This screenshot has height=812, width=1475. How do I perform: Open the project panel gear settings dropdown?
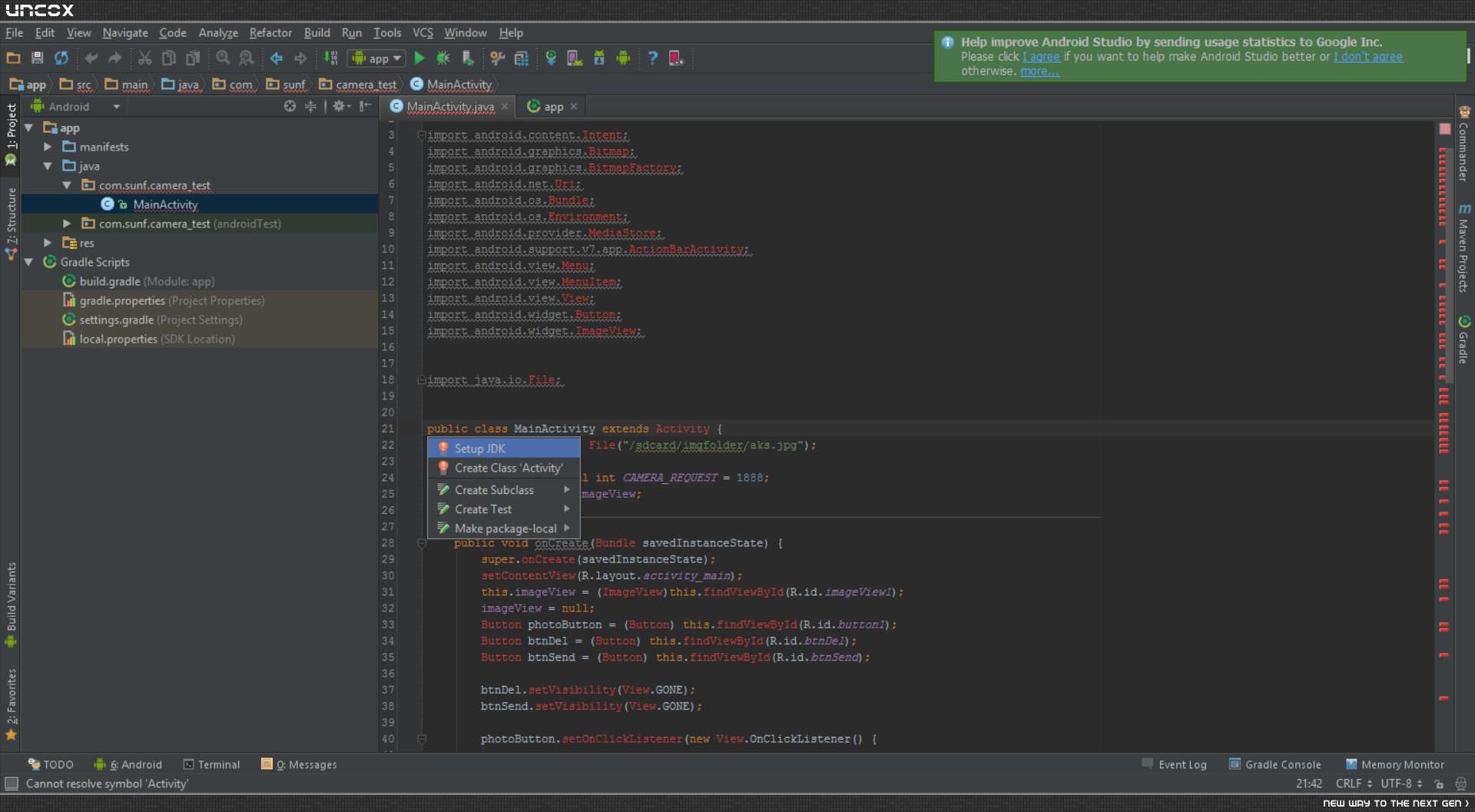tap(342, 106)
